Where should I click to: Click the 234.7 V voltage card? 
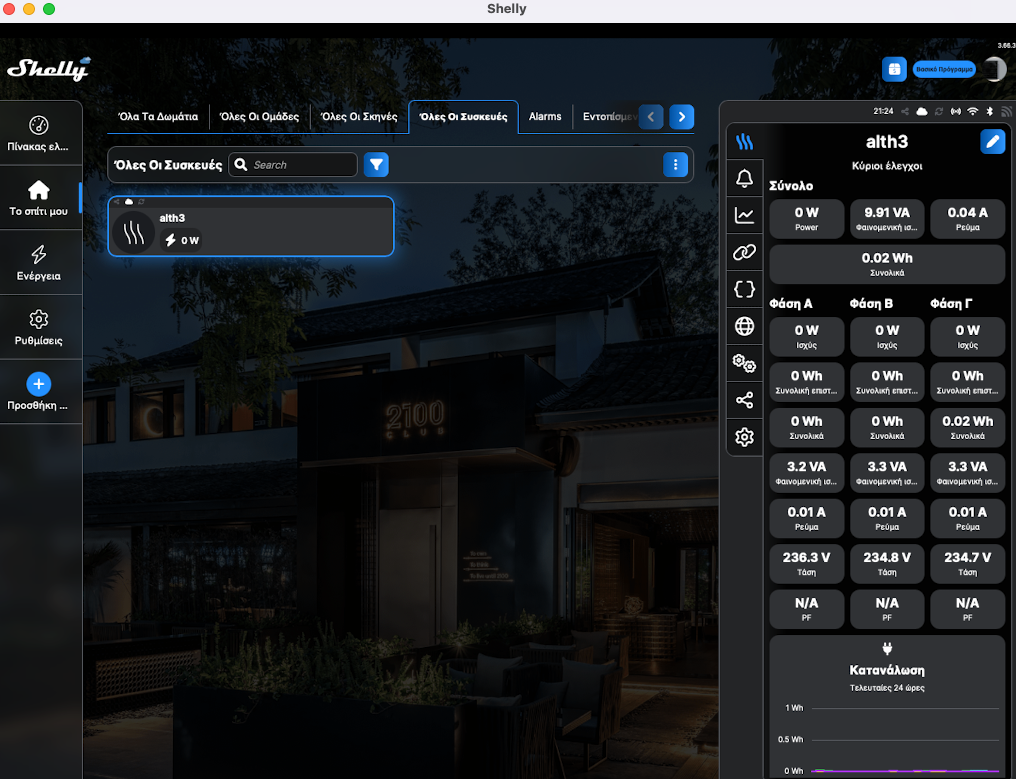pyautogui.click(x=967, y=563)
